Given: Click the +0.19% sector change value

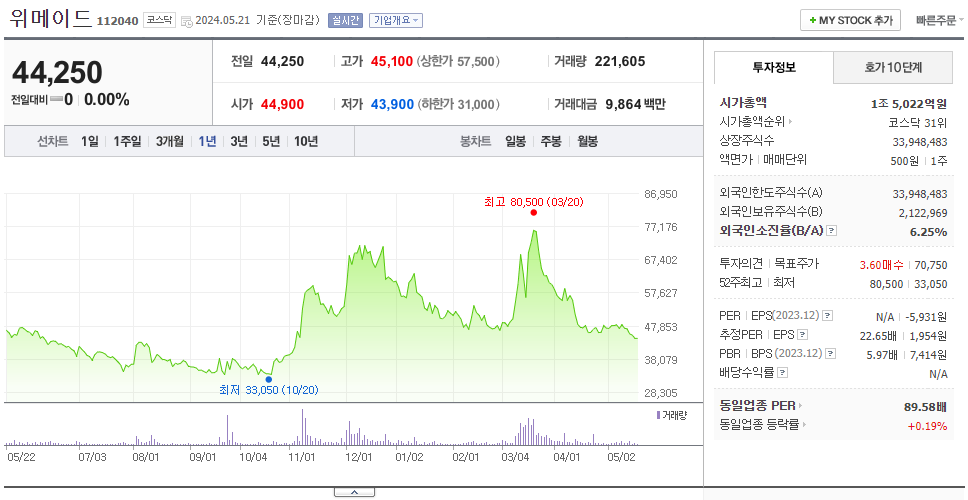Looking at the screenshot, I should 927,425.
